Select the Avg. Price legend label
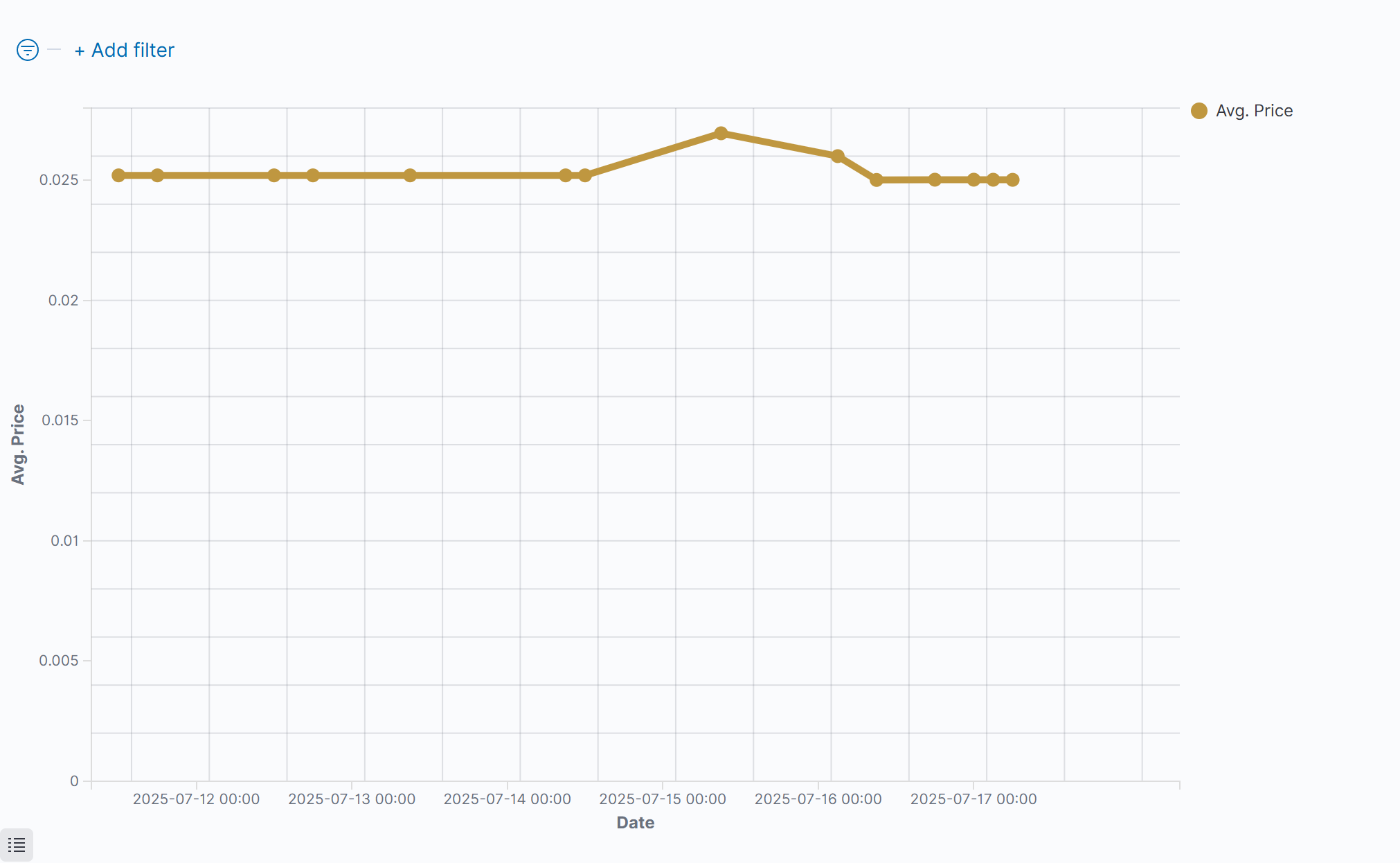The width and height of the screenshot is (1400, 863). 1254,111
